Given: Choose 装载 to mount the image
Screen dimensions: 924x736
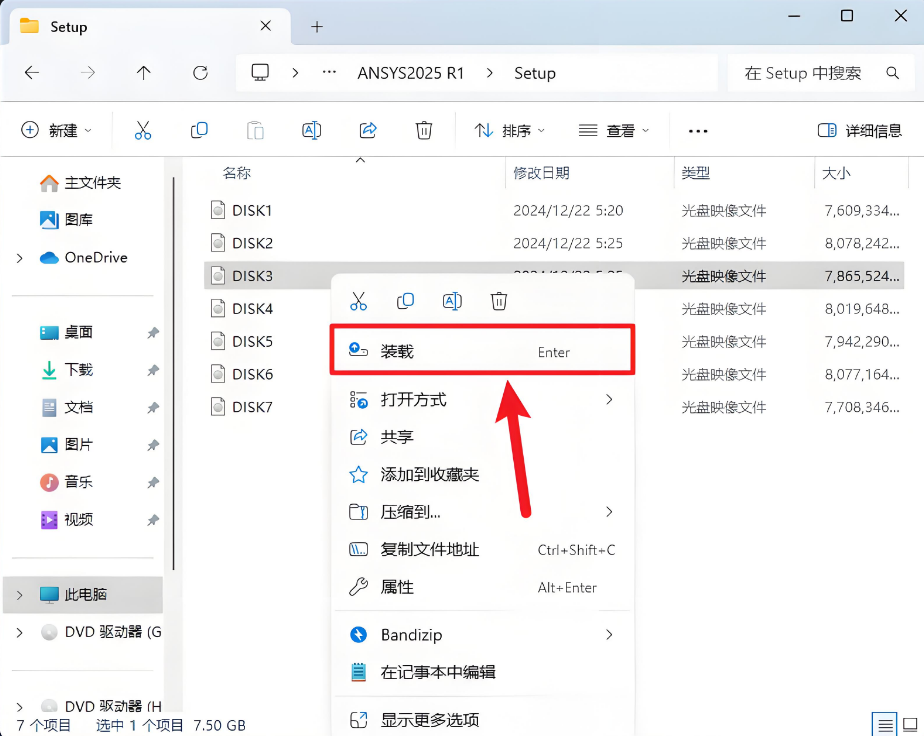Looking at the screenshot, I should point(482,350).
